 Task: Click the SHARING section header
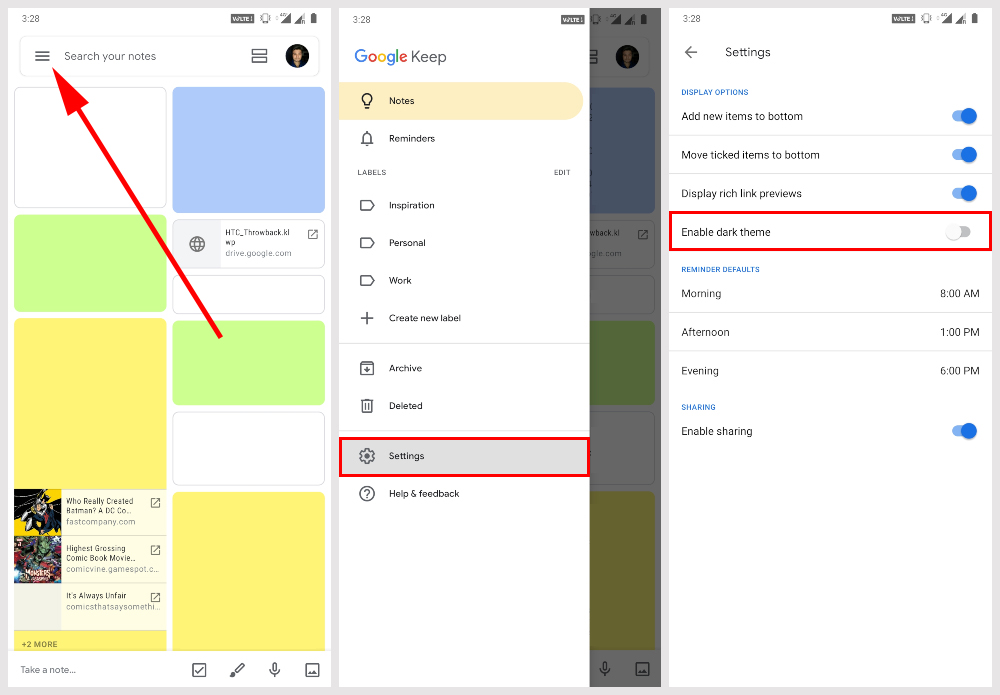[698, 407]
